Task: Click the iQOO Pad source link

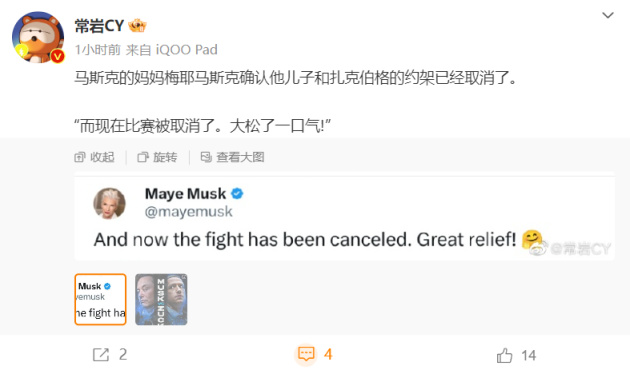Action: pos(186,50)
